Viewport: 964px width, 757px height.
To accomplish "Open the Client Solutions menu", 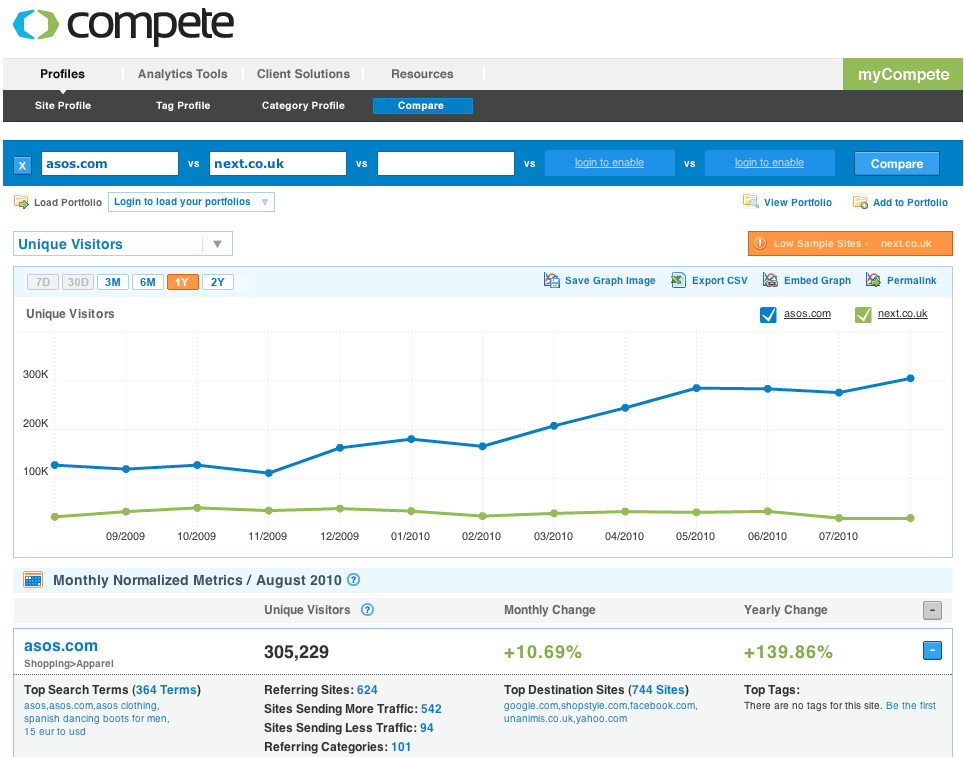I will point(303,74).
